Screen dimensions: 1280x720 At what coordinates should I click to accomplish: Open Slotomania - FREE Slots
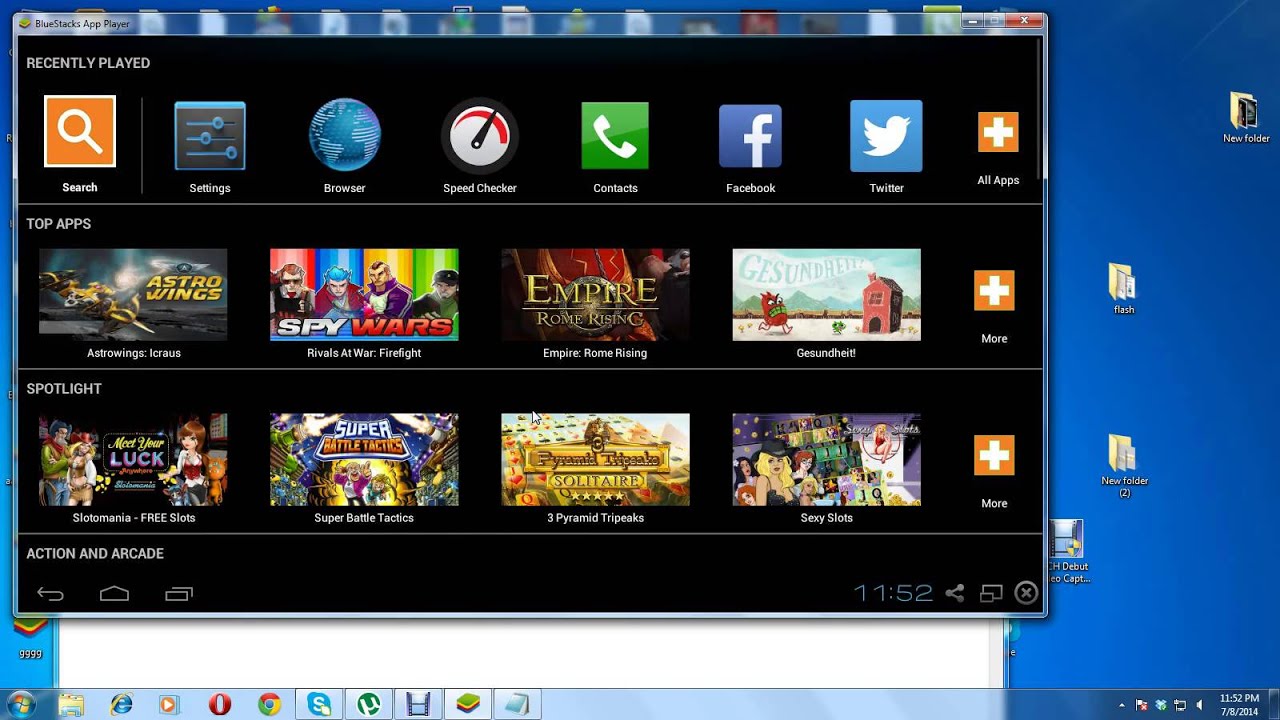coord(133,460)
